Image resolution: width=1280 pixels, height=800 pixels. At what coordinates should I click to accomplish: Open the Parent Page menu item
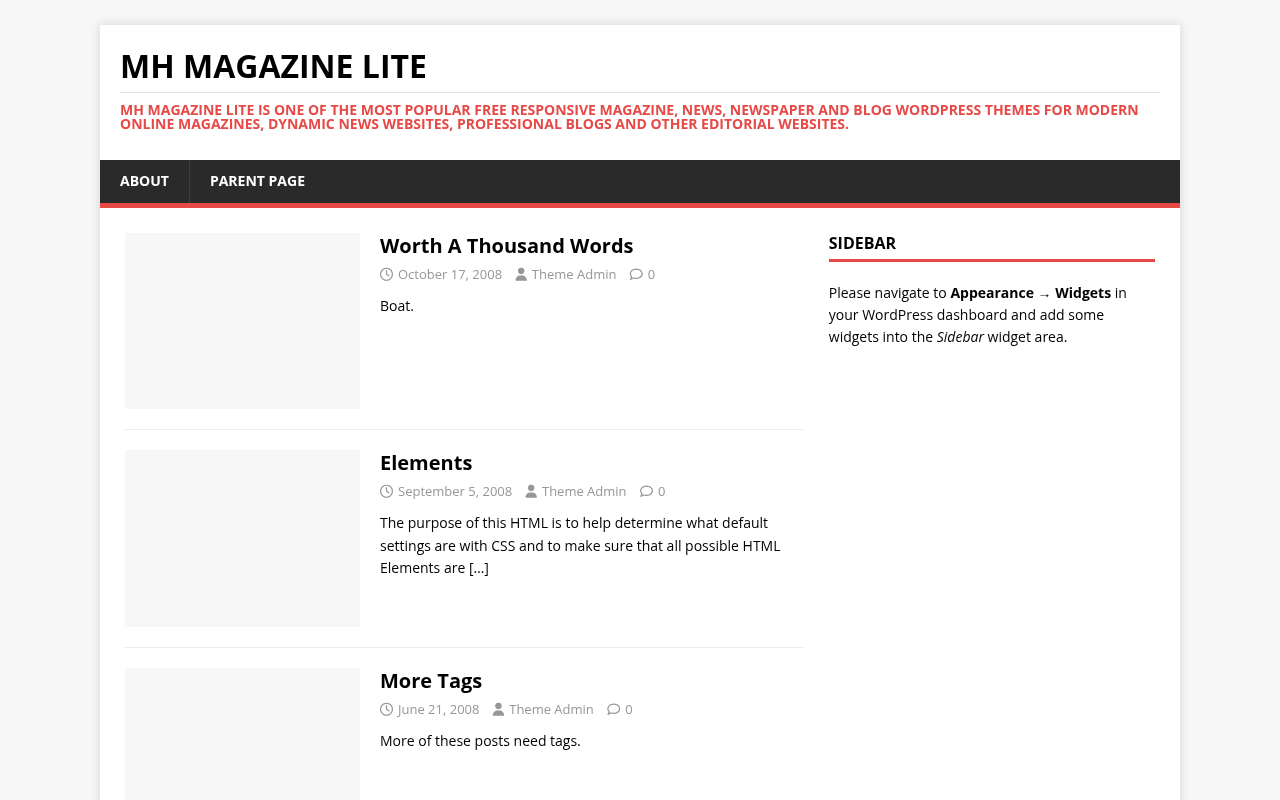click(x=257, y=181)
